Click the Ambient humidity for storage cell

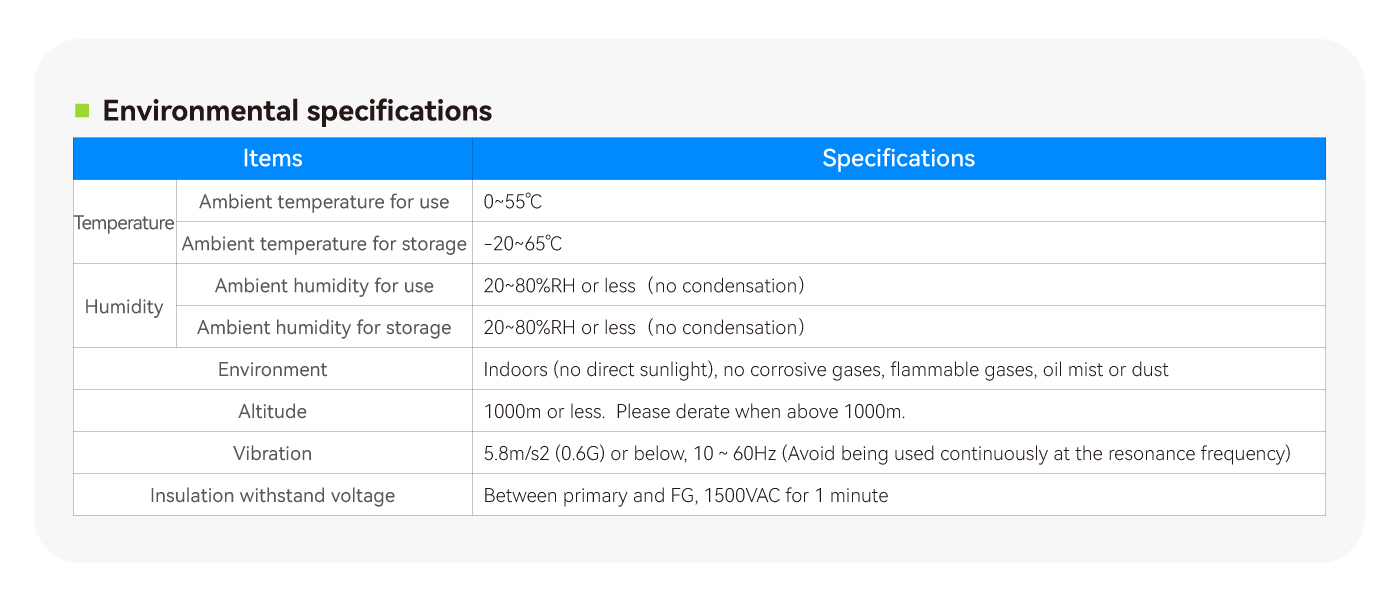324,327
